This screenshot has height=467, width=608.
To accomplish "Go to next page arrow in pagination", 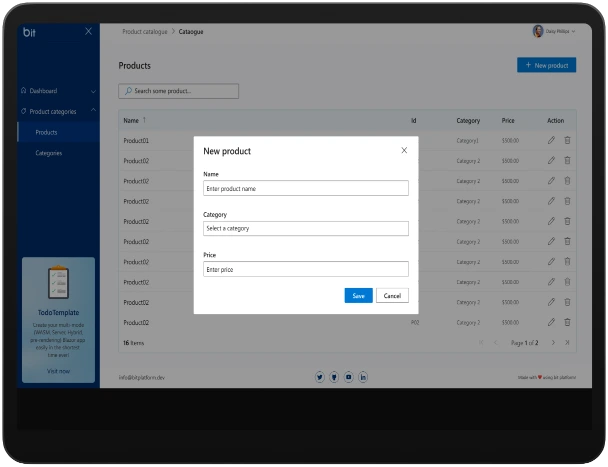I will [553, 342].
